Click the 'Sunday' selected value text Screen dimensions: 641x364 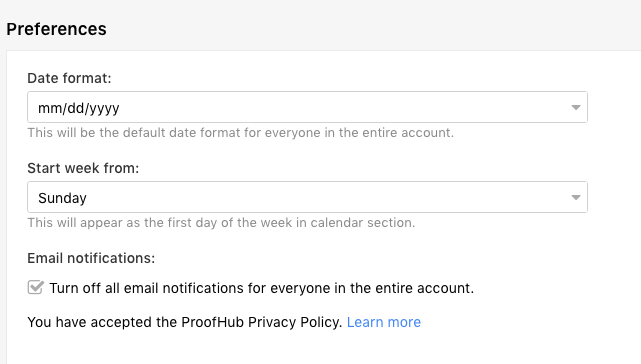[62, 198]
